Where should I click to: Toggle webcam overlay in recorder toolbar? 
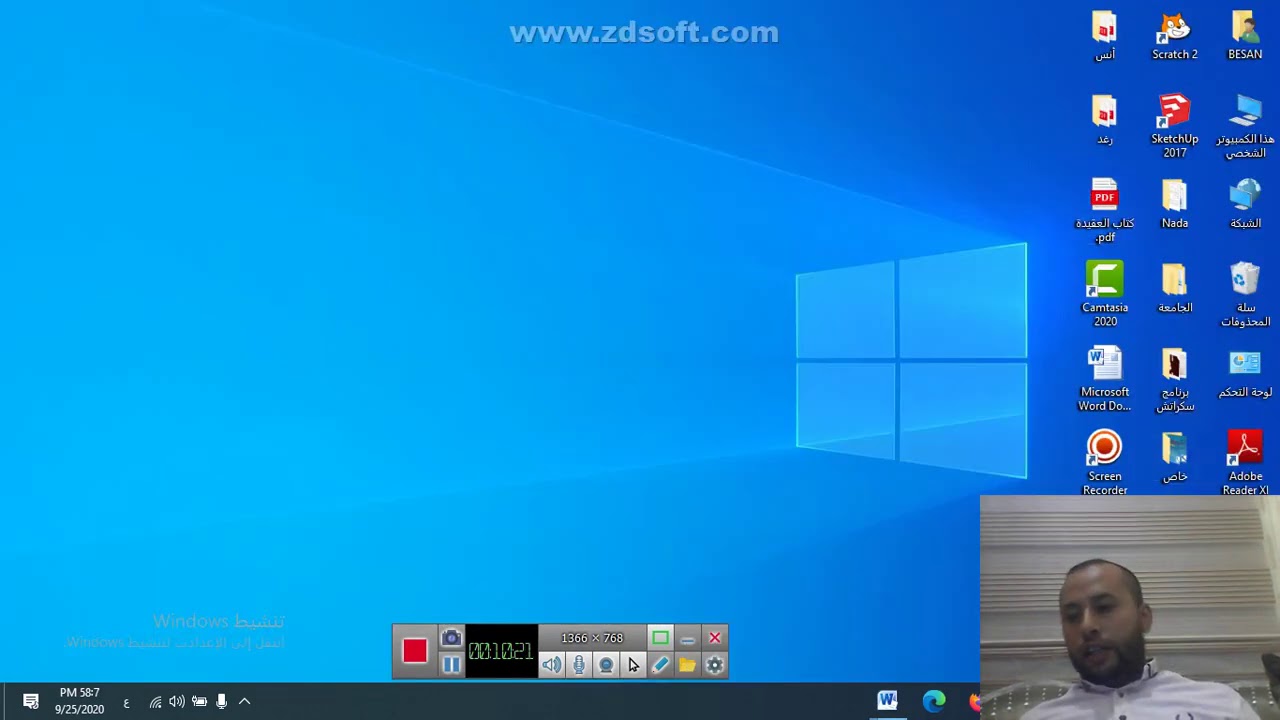pos(606,665)
